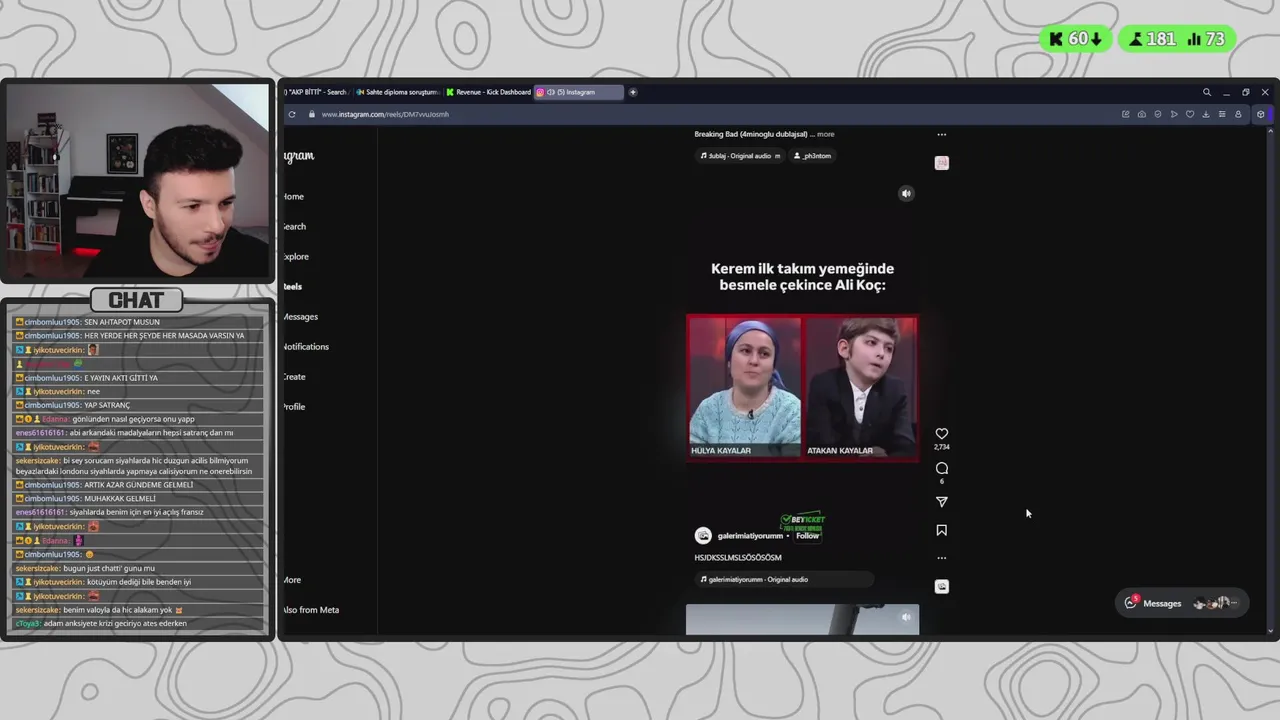
Task: Play the reel video with Hülya Kayalar
Action: pos(802,387)
